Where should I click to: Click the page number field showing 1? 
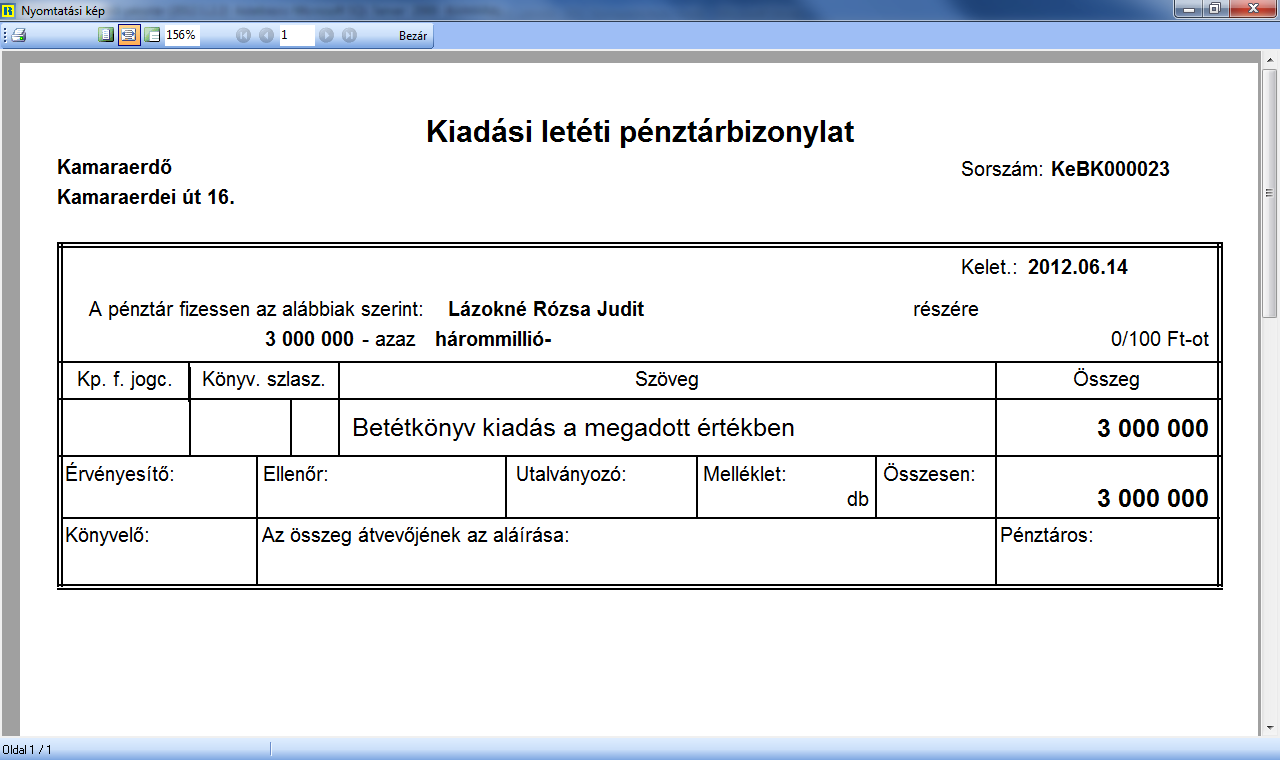pyautogui.click(x=297, y=35)
